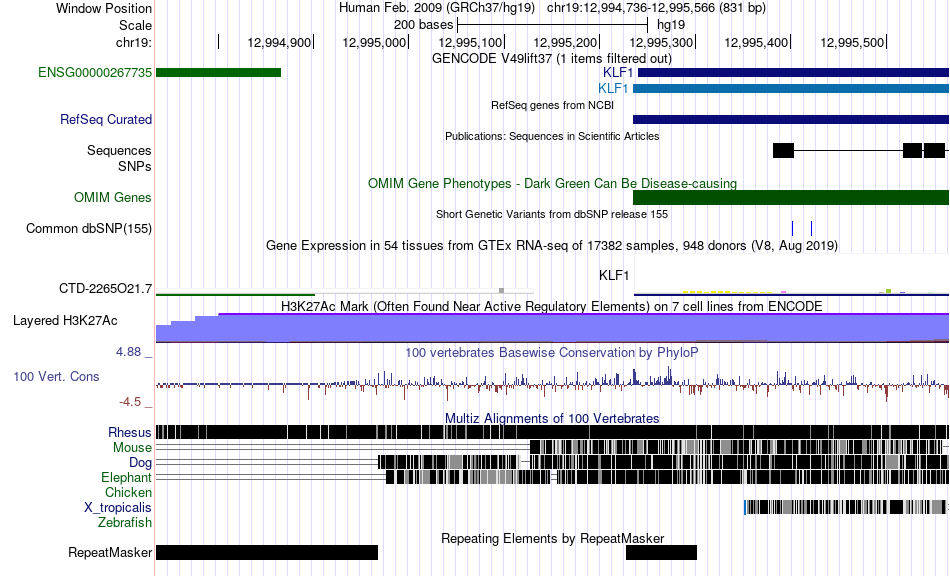Screen dimensions: 950x576
Task: Click the Dog alignment label
Action: pos(140,463)
